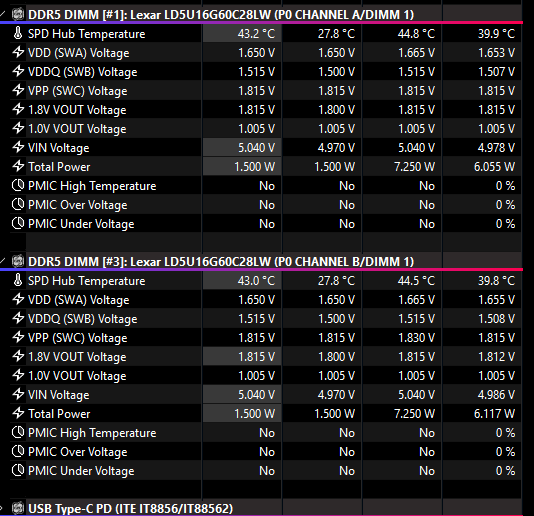Select DIMM #3 1.0V VOUT Voltage label

coord(77,376)
